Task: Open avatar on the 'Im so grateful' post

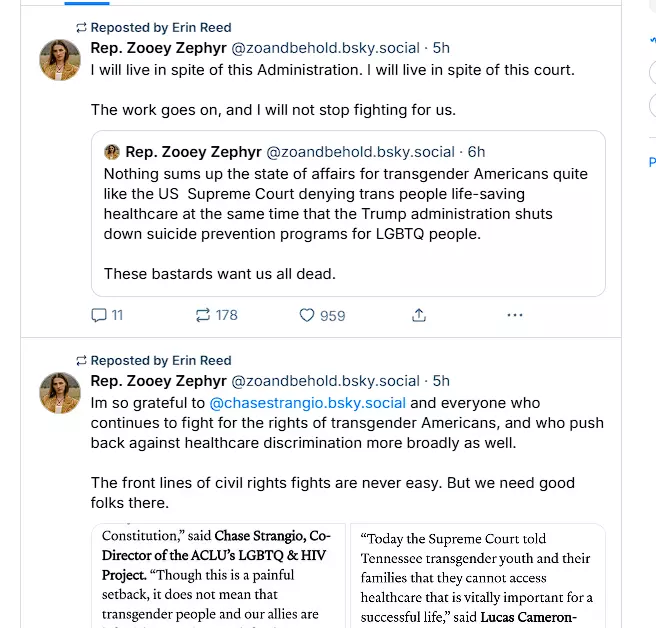Action: pos(60,393)
